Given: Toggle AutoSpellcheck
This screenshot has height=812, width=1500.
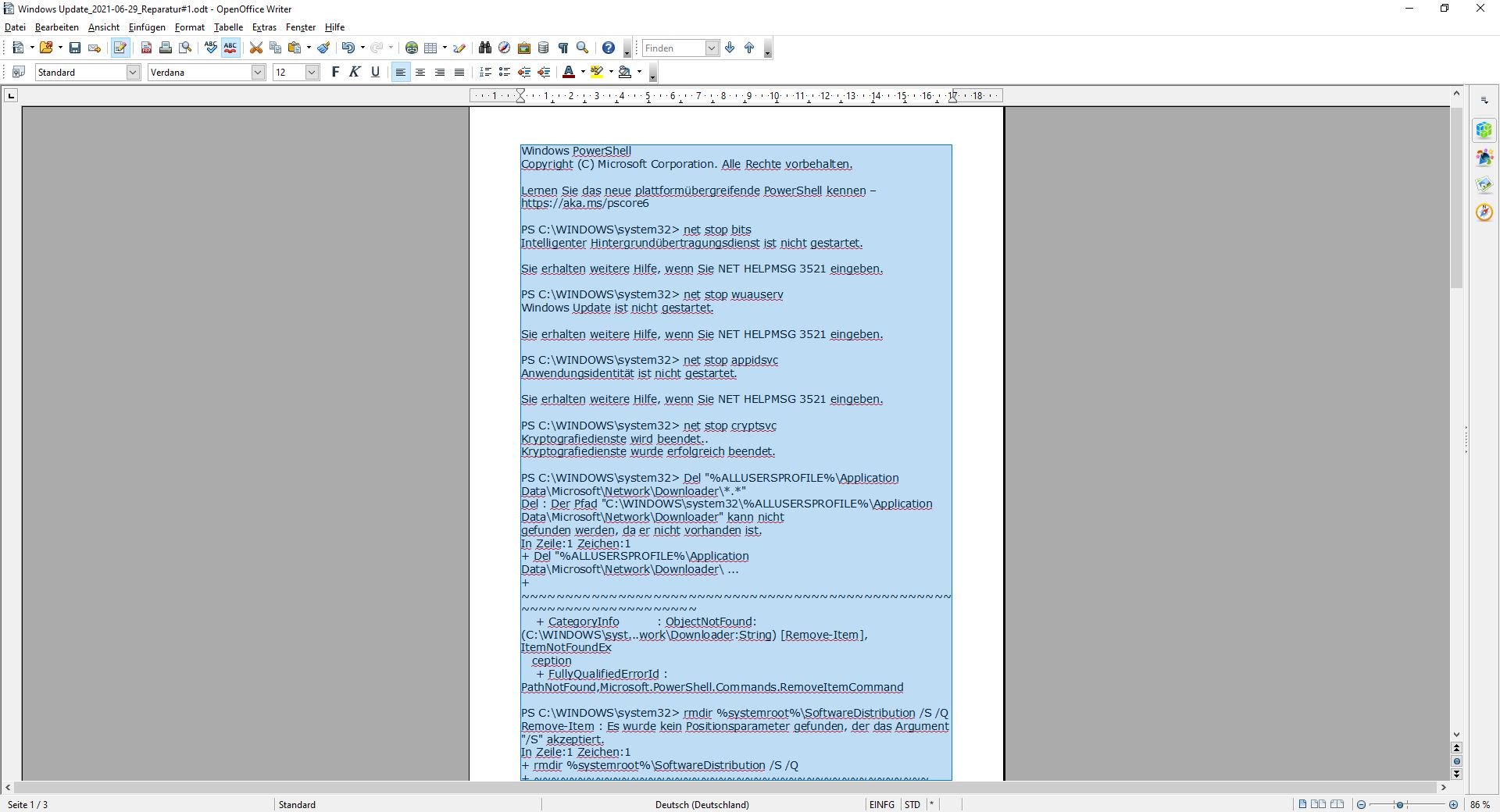Looking at the screenshot, I should [230, 48].
